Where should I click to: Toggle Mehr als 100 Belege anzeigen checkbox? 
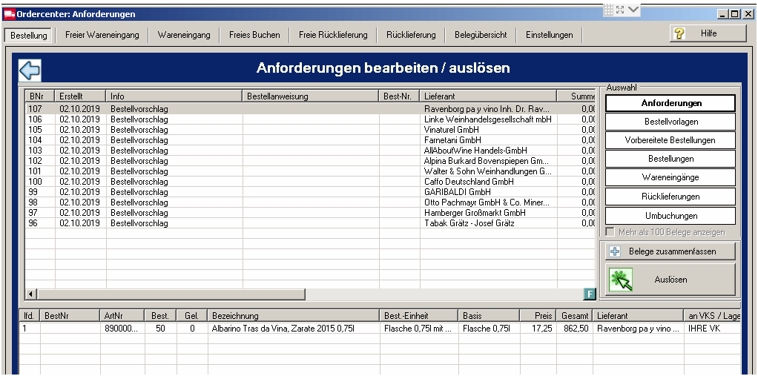pos(610,232)
